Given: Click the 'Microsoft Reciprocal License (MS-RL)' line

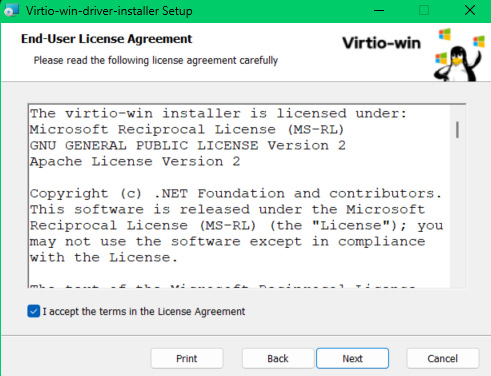Looking at the screenshot, I should [x=187, y=129].
